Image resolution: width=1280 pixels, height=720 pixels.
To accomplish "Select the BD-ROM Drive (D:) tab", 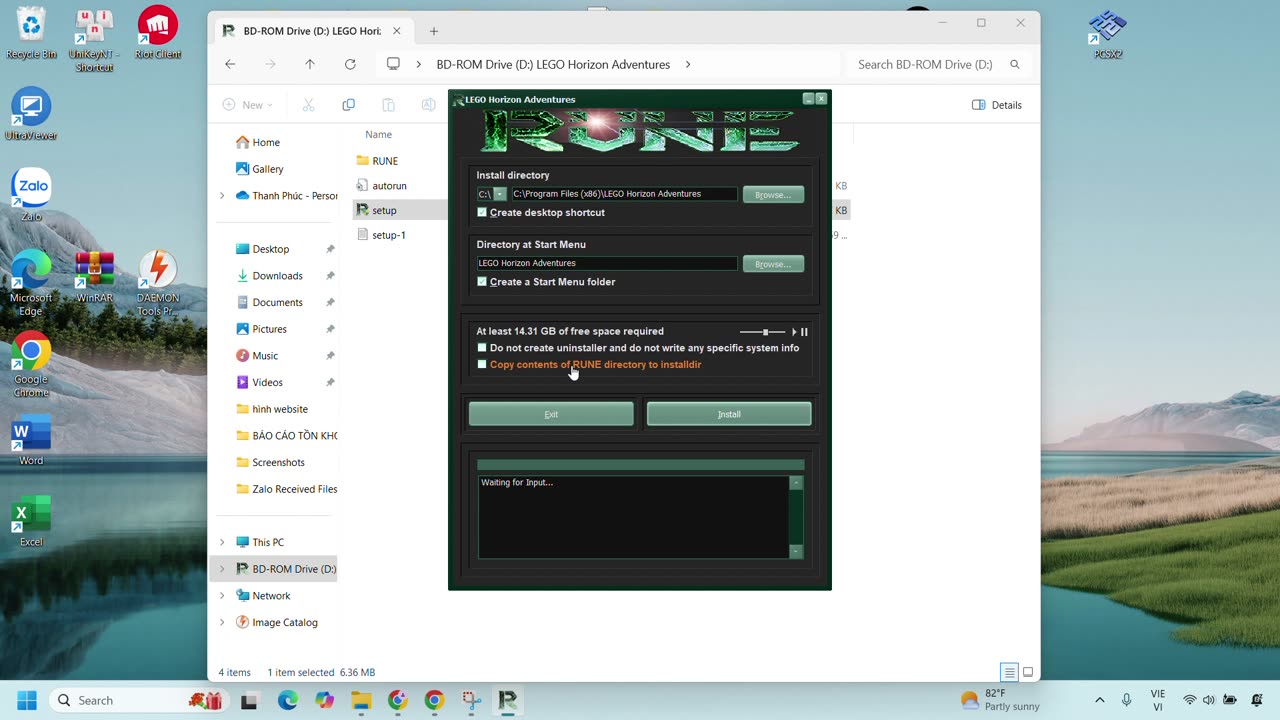I will point(312,31).
